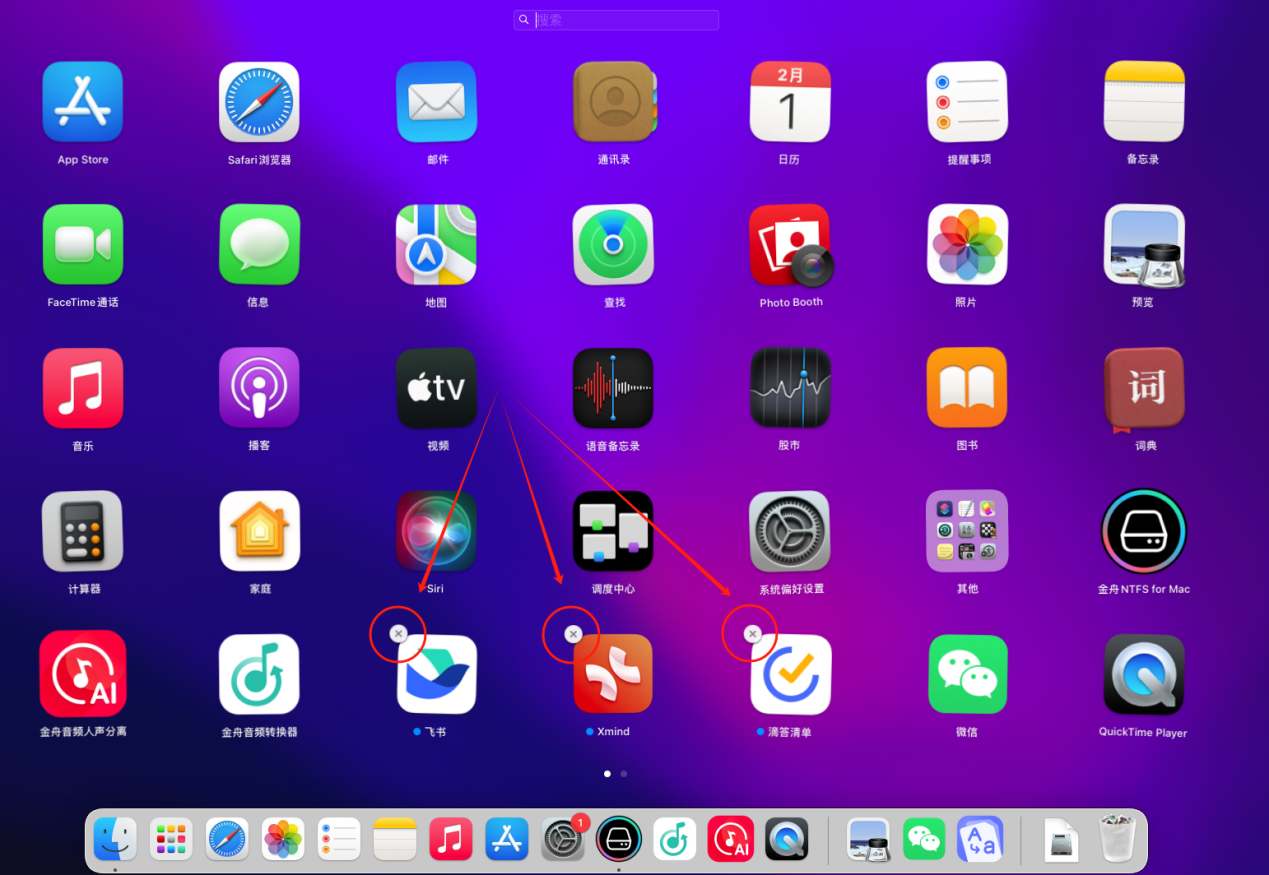The height and width of the screenshot is (875, 1269).
Task: Launch the 计算器 calculator
Action: [83, 531]
